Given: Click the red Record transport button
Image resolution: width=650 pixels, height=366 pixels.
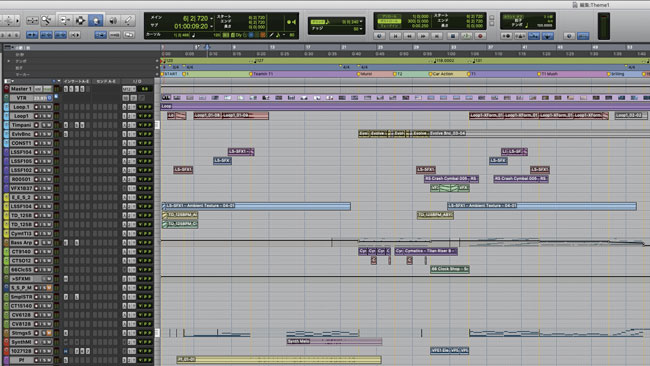Looking at the screenshot, I should point(480,36).
